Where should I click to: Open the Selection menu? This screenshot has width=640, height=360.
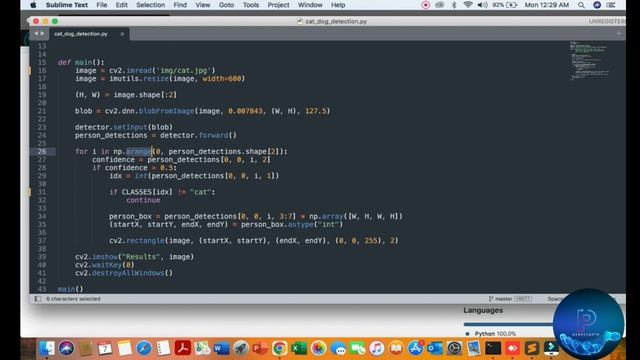150,5
